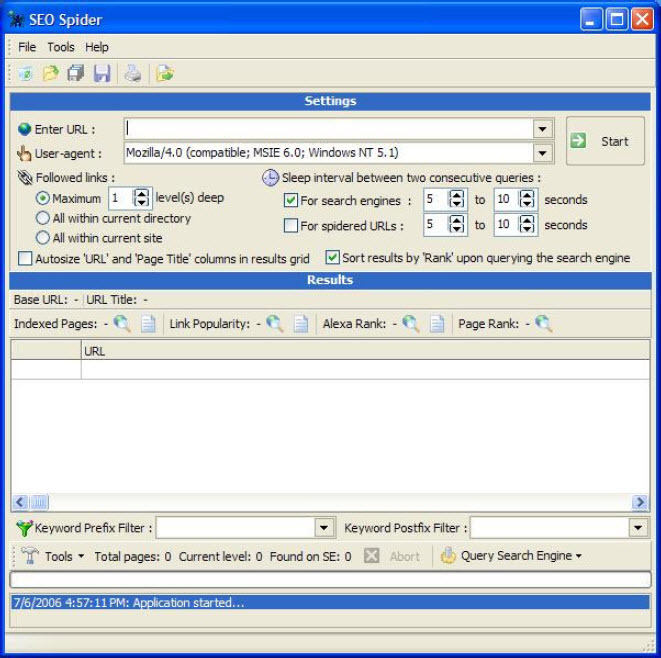Click the Indexed Pages magnifier icon

[122, 324]
